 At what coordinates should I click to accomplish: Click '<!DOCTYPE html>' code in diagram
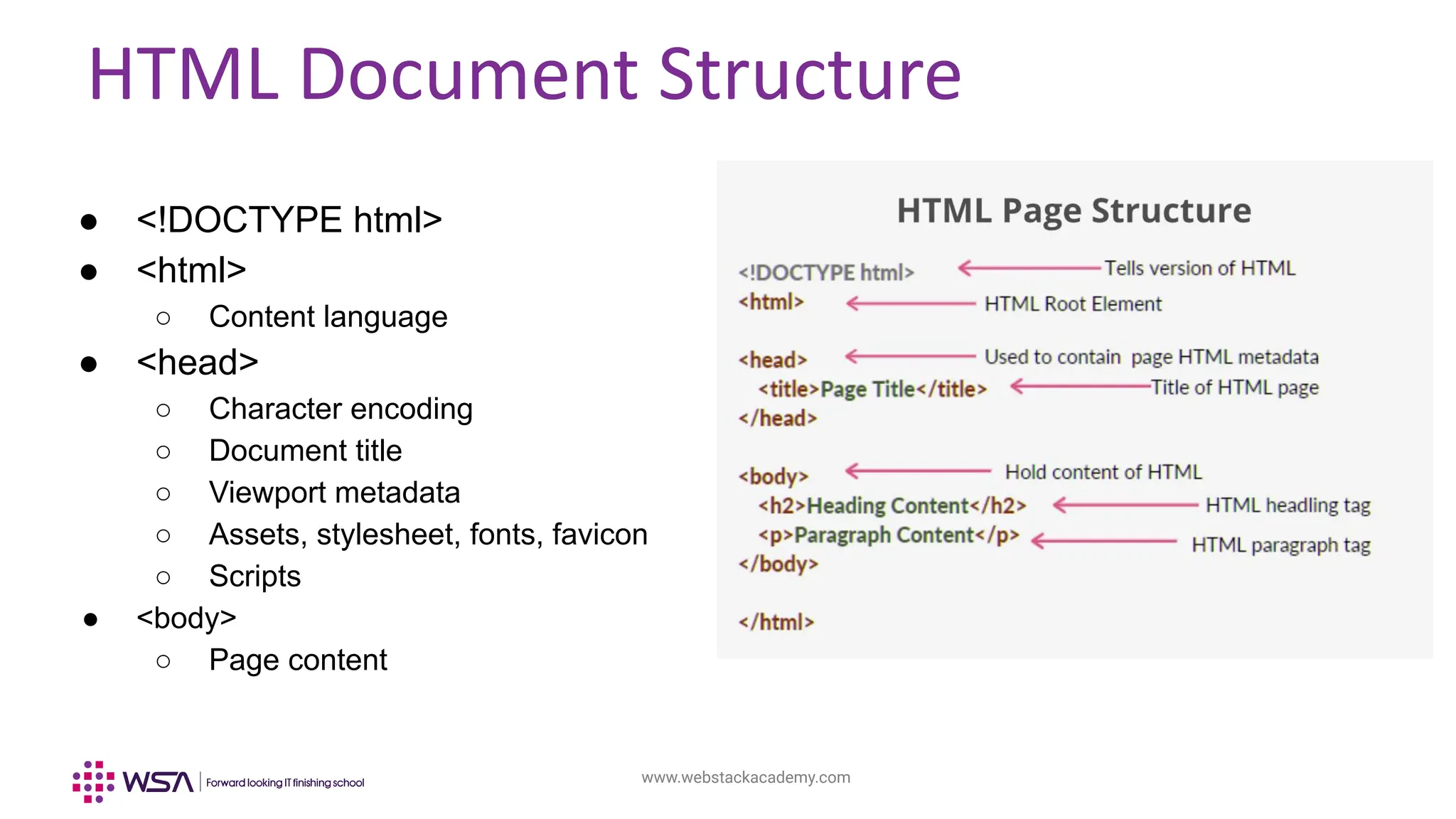826,272
